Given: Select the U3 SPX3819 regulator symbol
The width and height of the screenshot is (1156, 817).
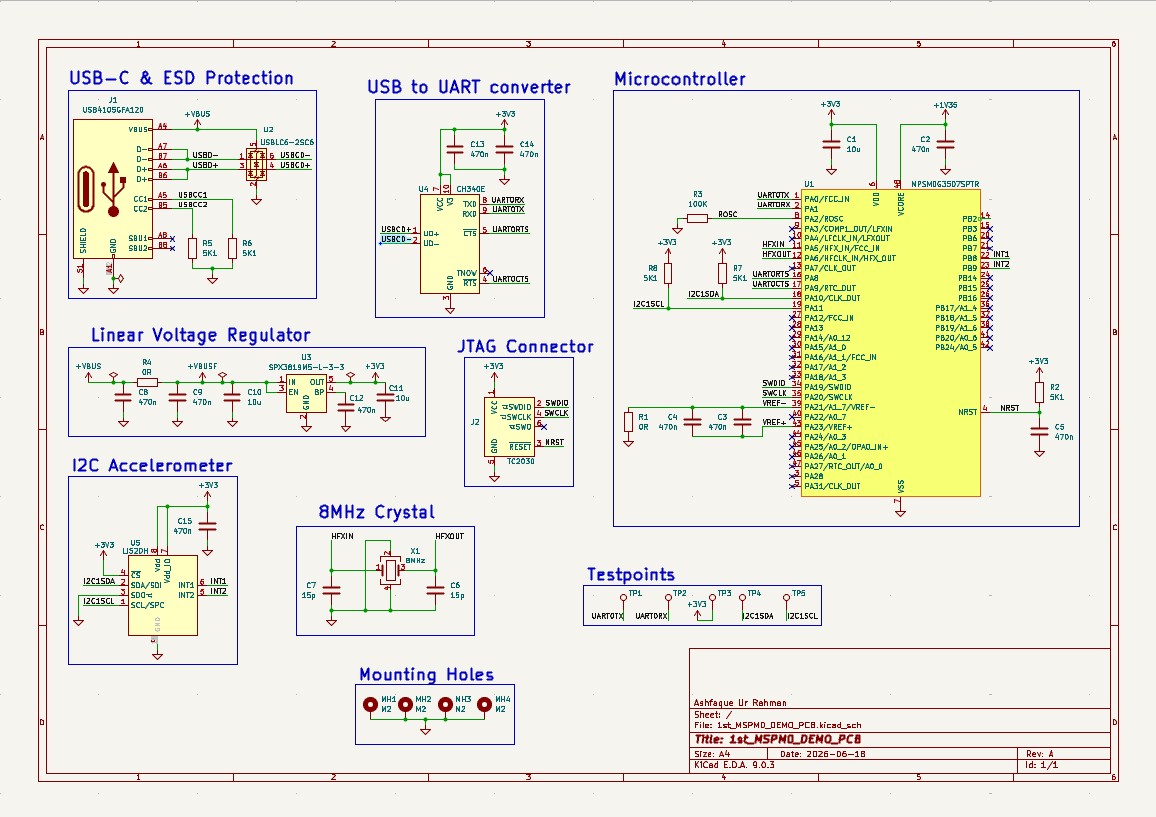Looking at the screenshot, I should coord(306,394).
